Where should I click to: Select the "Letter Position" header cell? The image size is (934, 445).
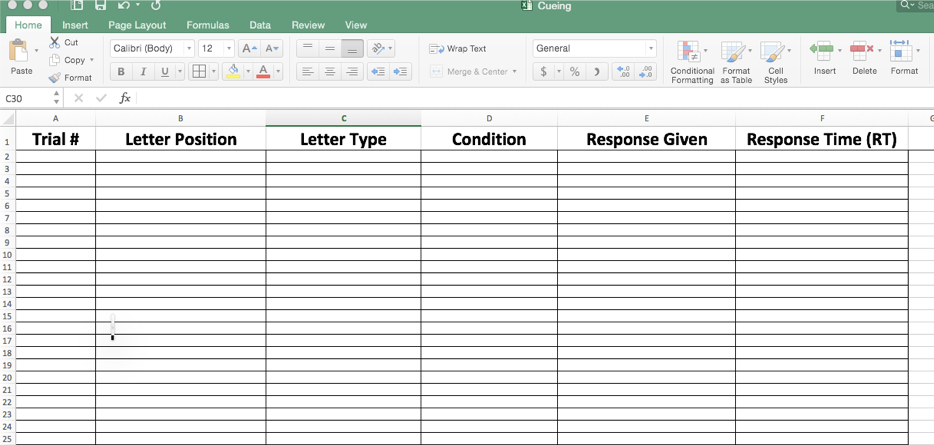point(180,139)
